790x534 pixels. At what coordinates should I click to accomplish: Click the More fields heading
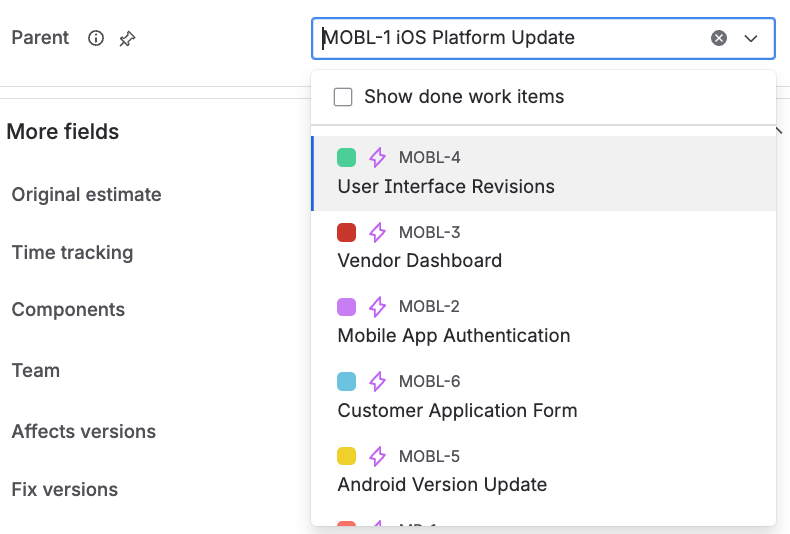coord(62,131)
